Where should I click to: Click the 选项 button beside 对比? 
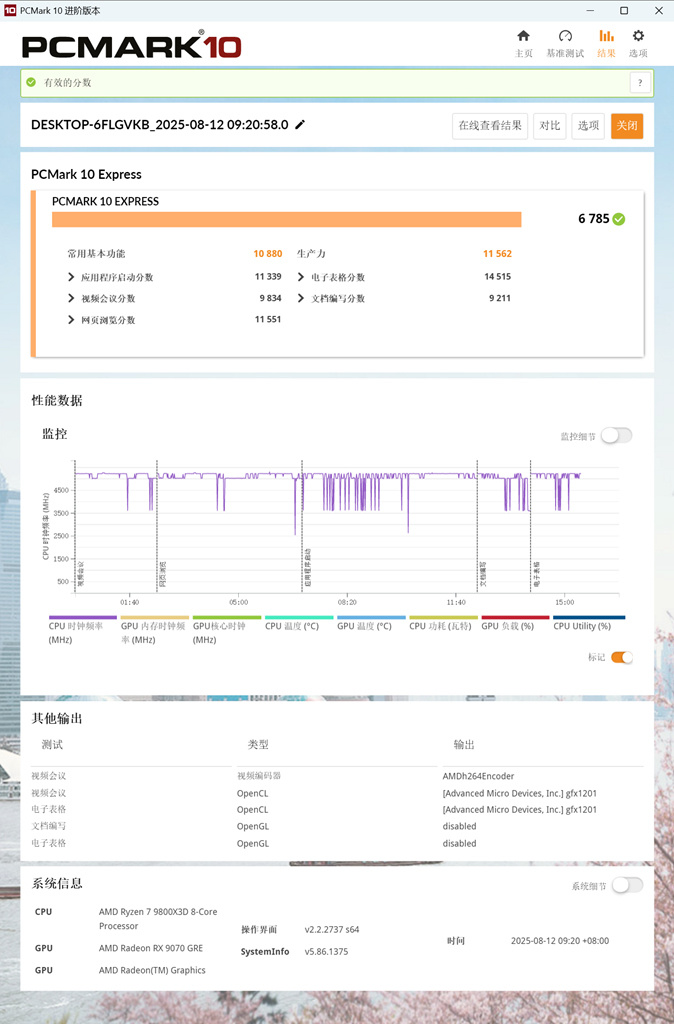pyautogui.click(x=588, y=125)
